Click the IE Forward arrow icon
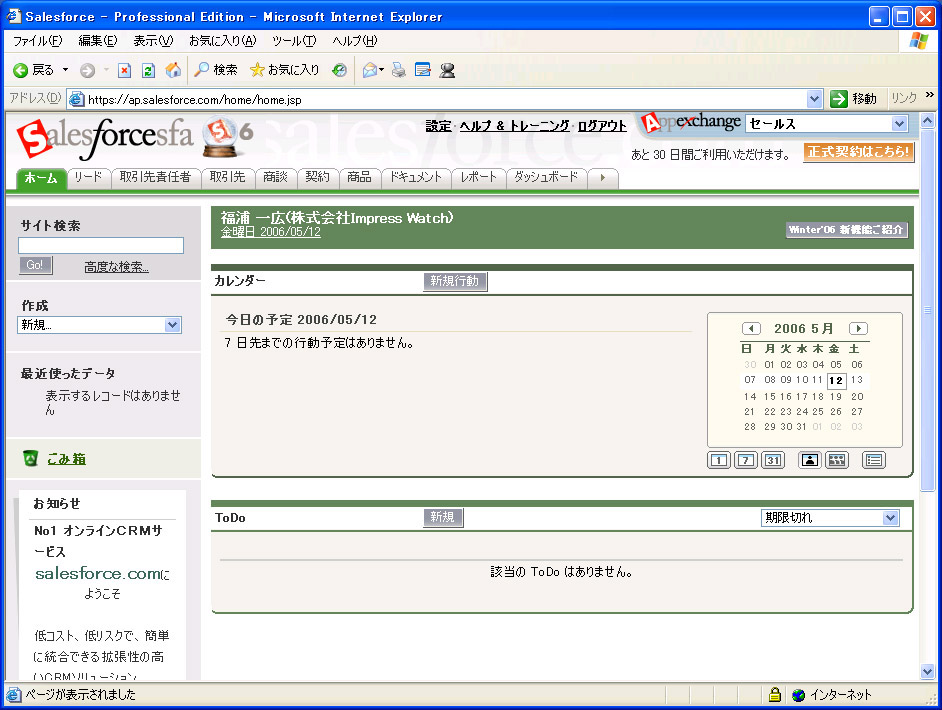942x710 pixels. [x=88, y=70]
